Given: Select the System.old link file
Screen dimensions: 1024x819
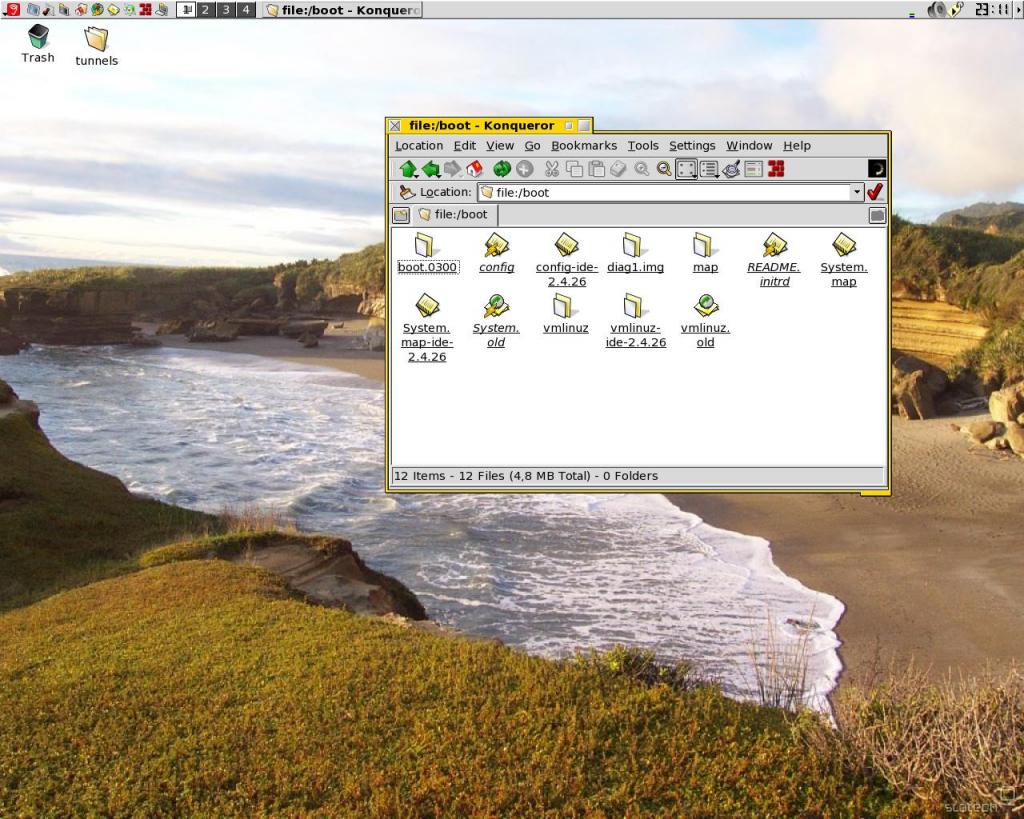Looking at the screenshot, I should point(496,320).
